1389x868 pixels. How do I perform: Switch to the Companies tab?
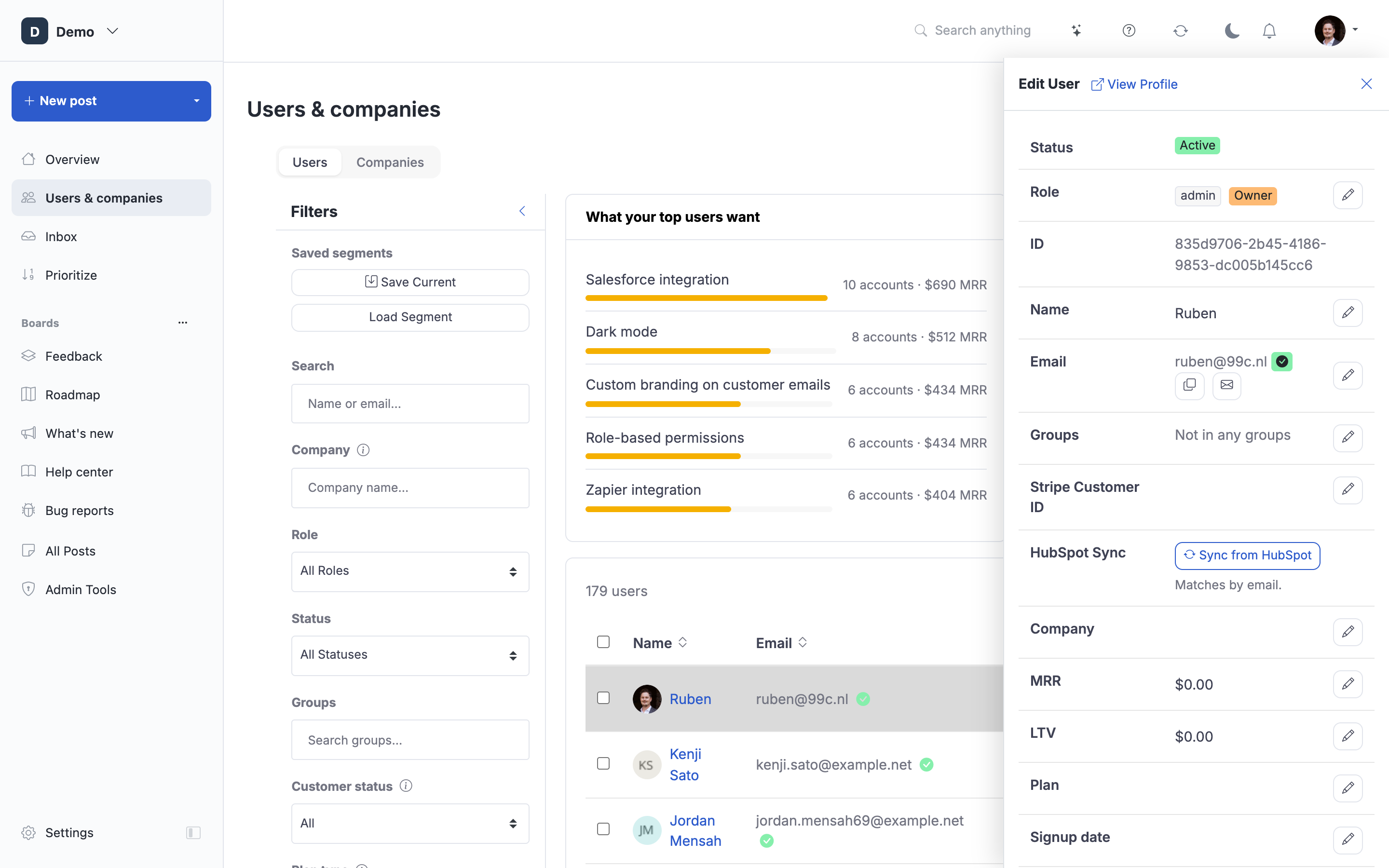(x=390, y=163)
